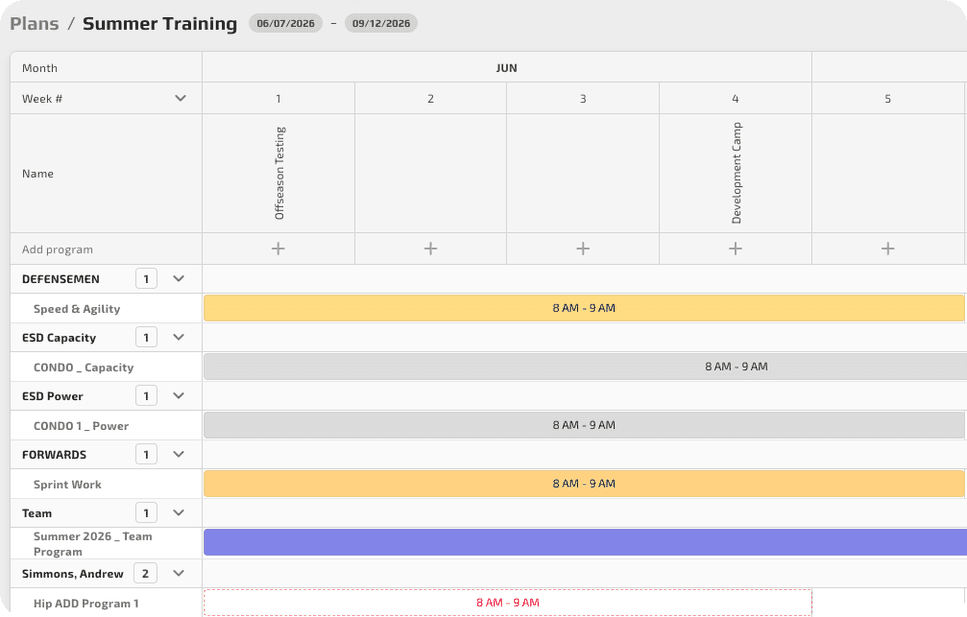Image resolution: width=967 pixels, height=617 pixels.
Task: Click week number 1 header
Action: [278, 99]
